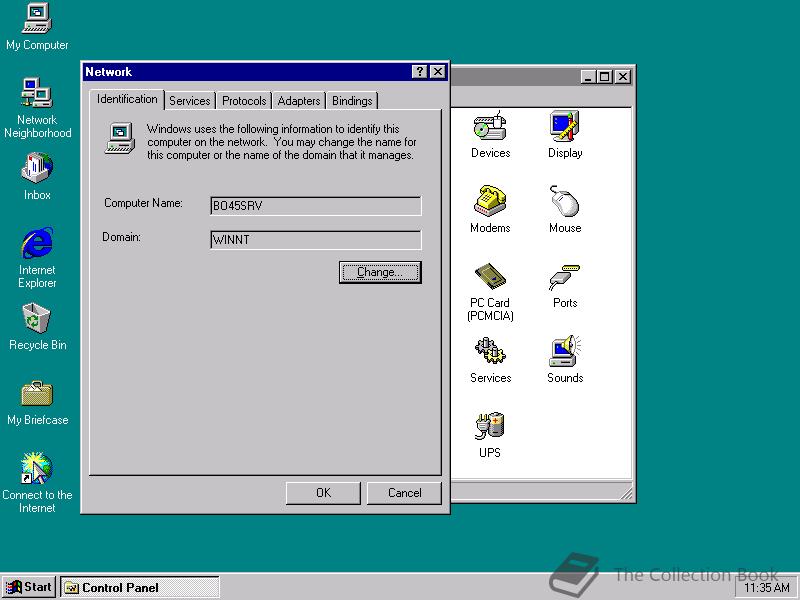
Task: Select the Identification tab
Action: click(x=127, y=99)
